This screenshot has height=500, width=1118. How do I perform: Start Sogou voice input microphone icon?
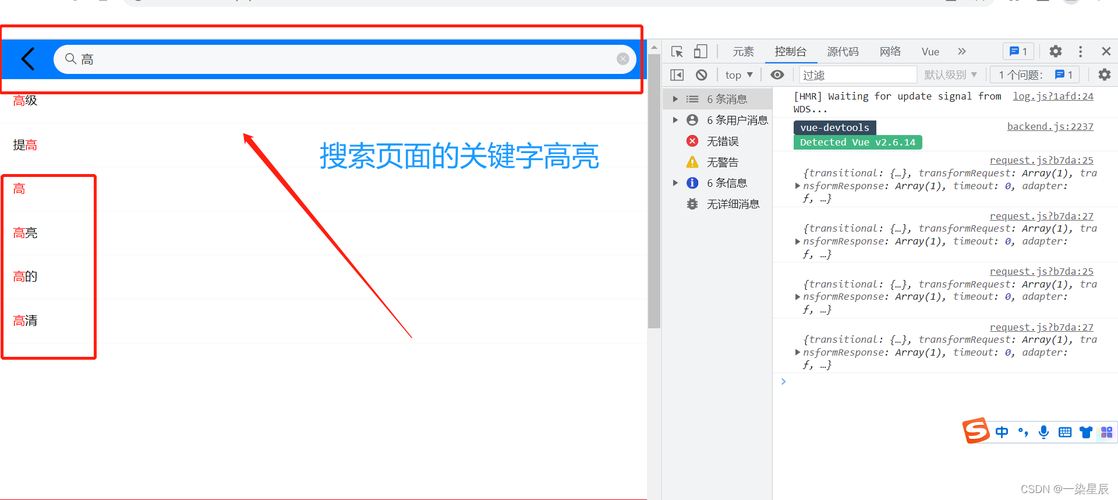1044,432
